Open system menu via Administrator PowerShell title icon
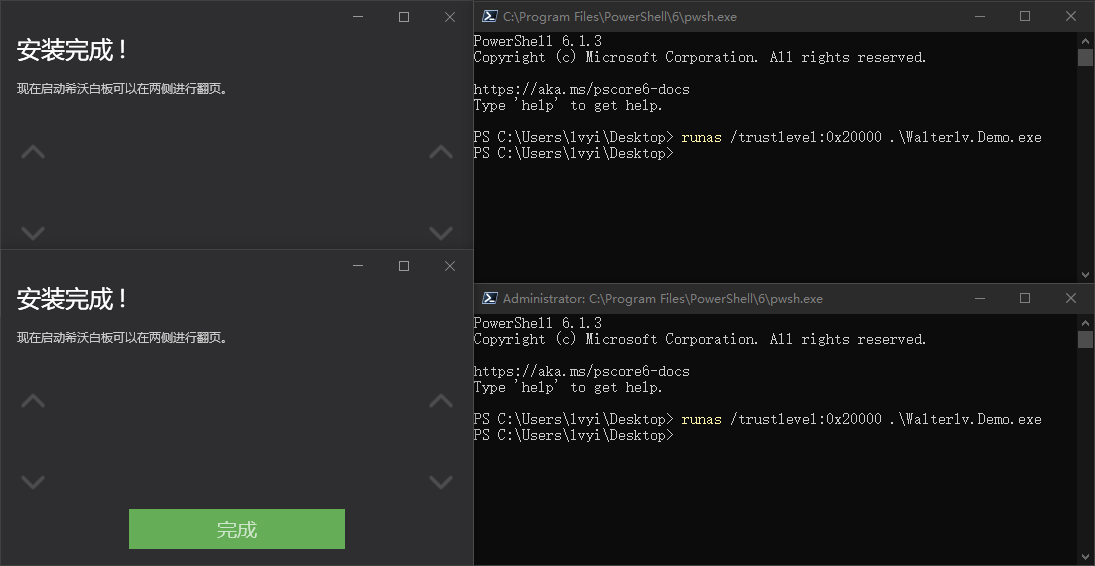This screenshot has height=566, width=1095. coord(490,298)
